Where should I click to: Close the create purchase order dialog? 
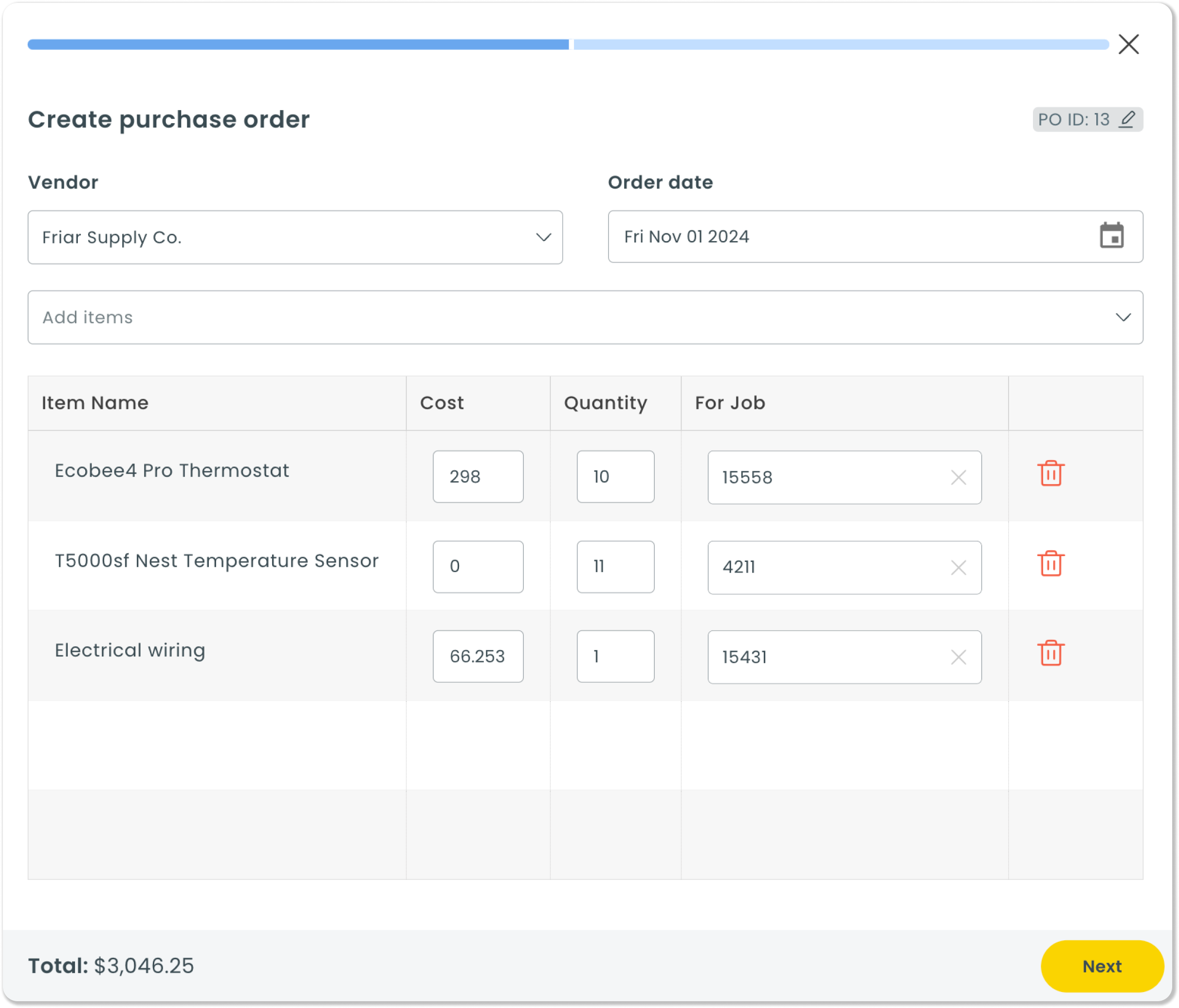[1128, 44]
